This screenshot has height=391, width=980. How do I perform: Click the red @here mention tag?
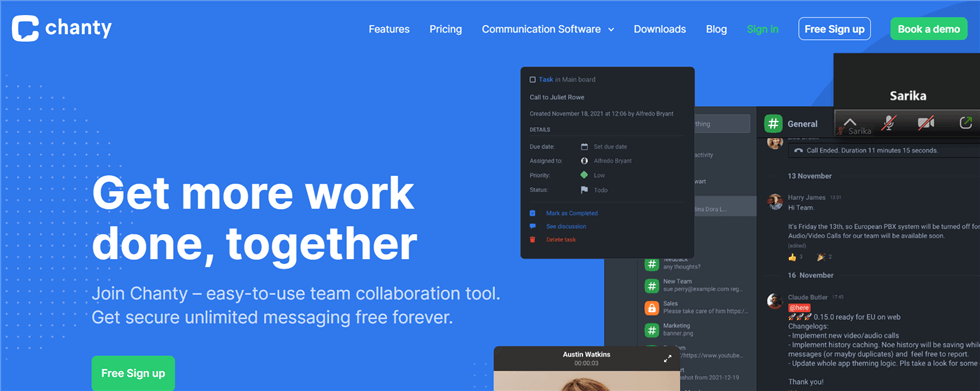(x=799, y=308)
